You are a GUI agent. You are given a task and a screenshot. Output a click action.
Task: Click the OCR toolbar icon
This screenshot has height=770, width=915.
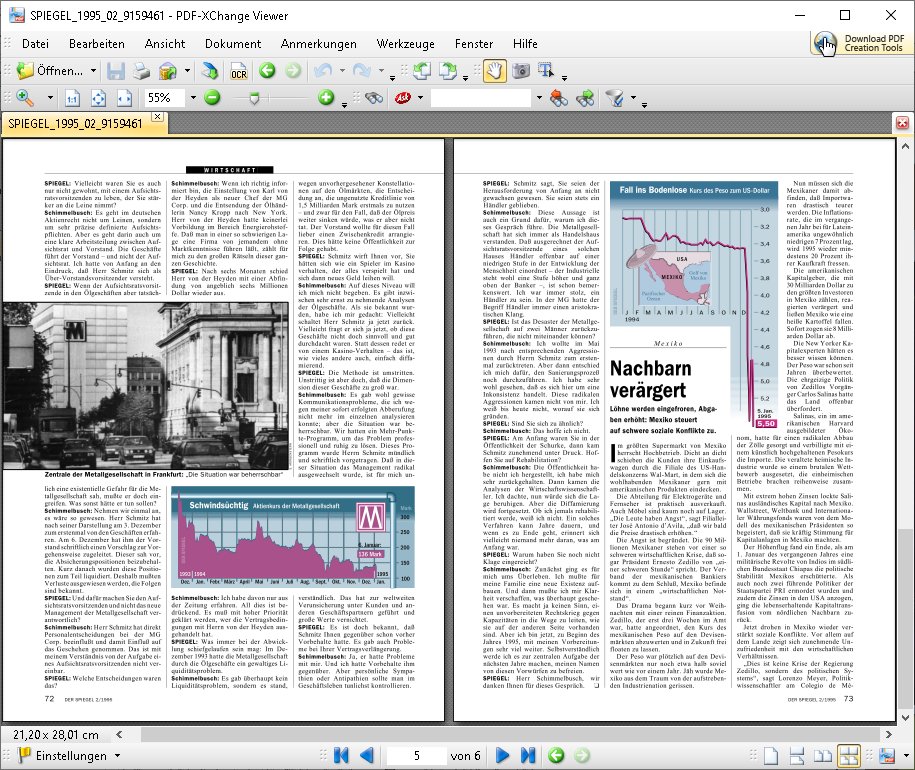pyautogui.click(x=239, y=71)
